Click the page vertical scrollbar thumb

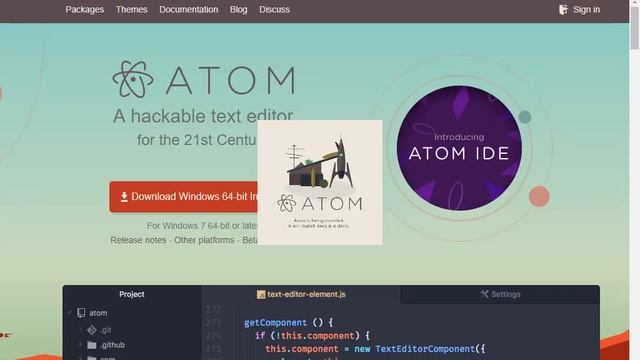coord(635,28)
